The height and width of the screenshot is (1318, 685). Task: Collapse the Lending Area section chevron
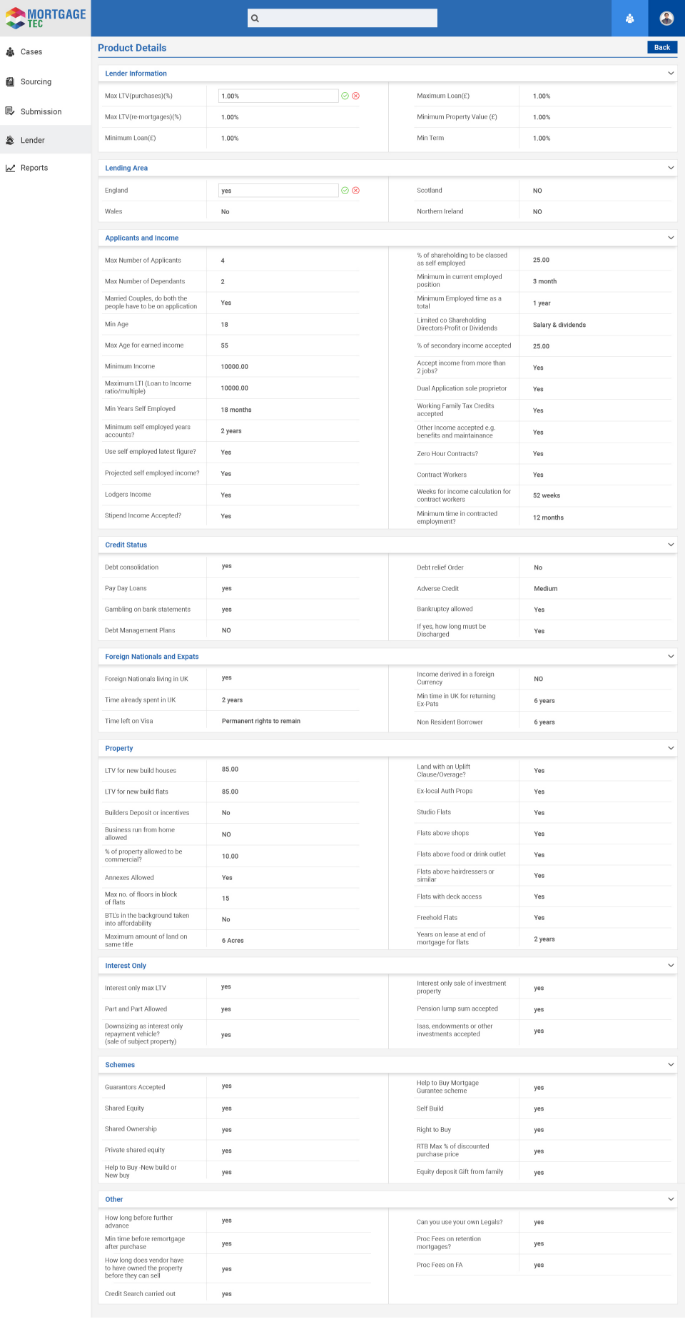coord(672,168)
